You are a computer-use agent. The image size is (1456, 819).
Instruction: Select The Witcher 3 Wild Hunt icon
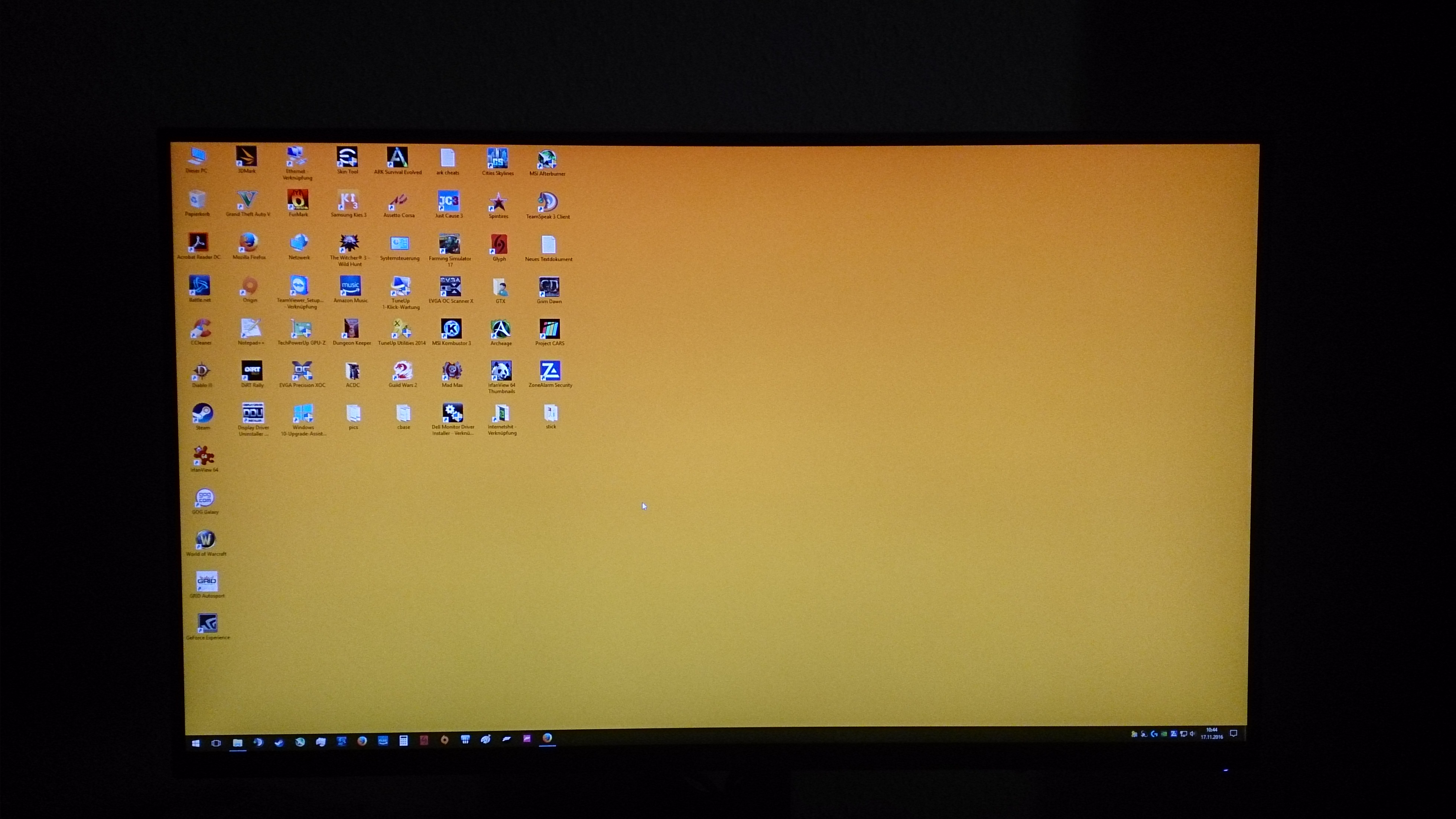click(x=349, y=245)
